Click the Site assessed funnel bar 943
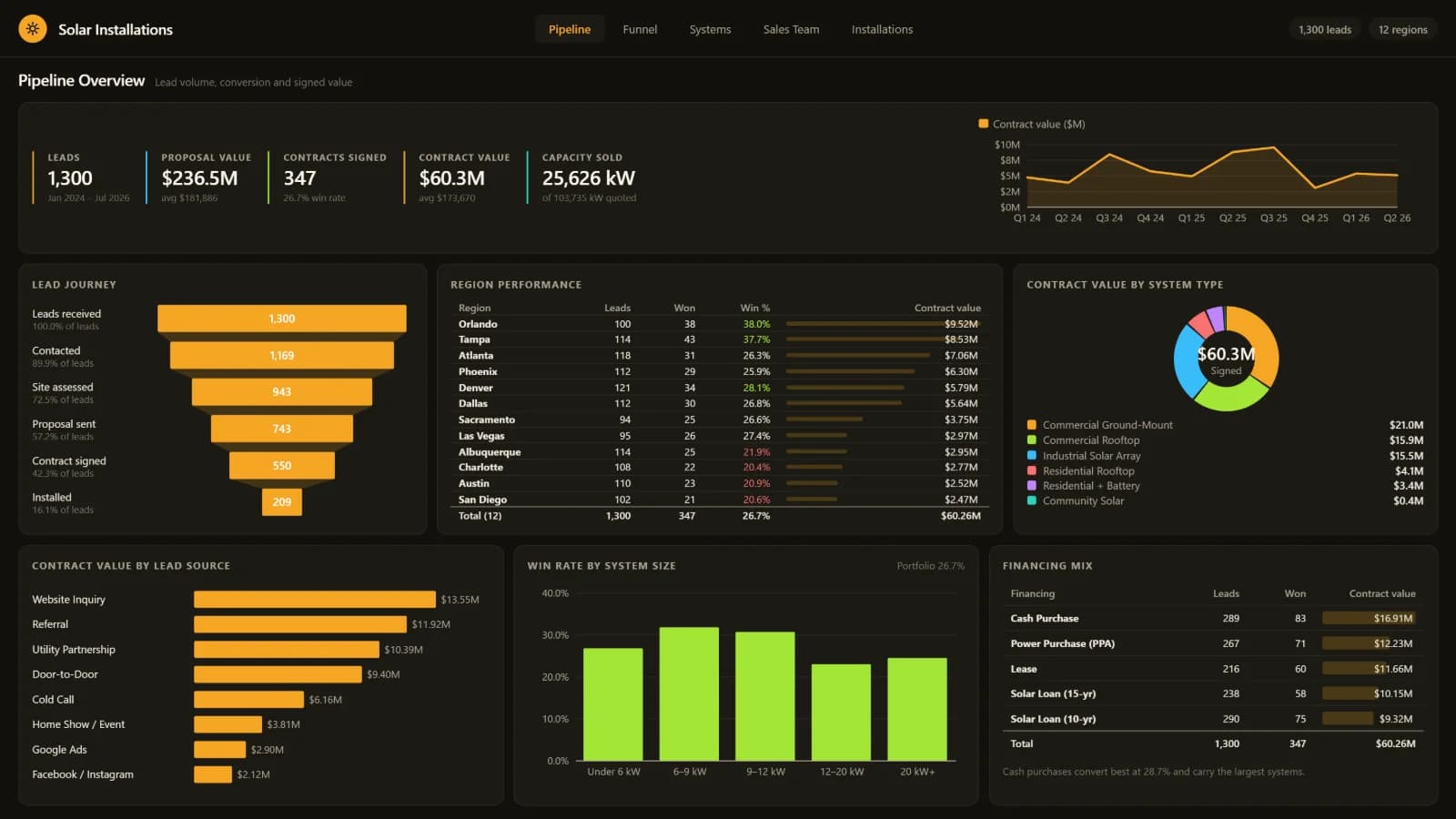The height and width of the screenshot is (819, 1456). pyautogui.click(x=282, y=391)
